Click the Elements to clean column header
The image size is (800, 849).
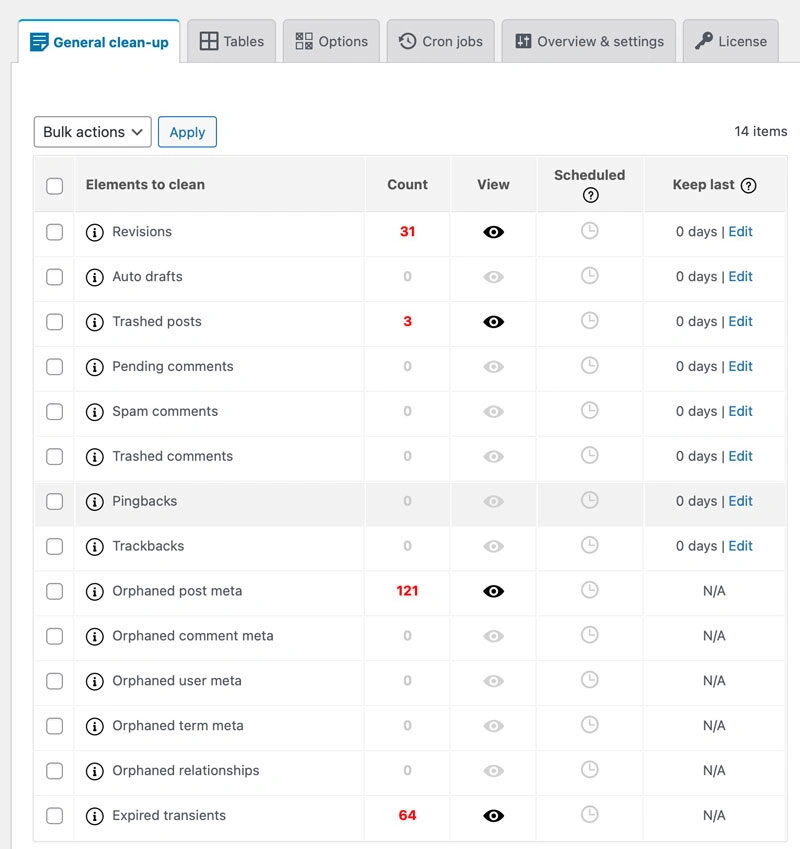(145, 185)
